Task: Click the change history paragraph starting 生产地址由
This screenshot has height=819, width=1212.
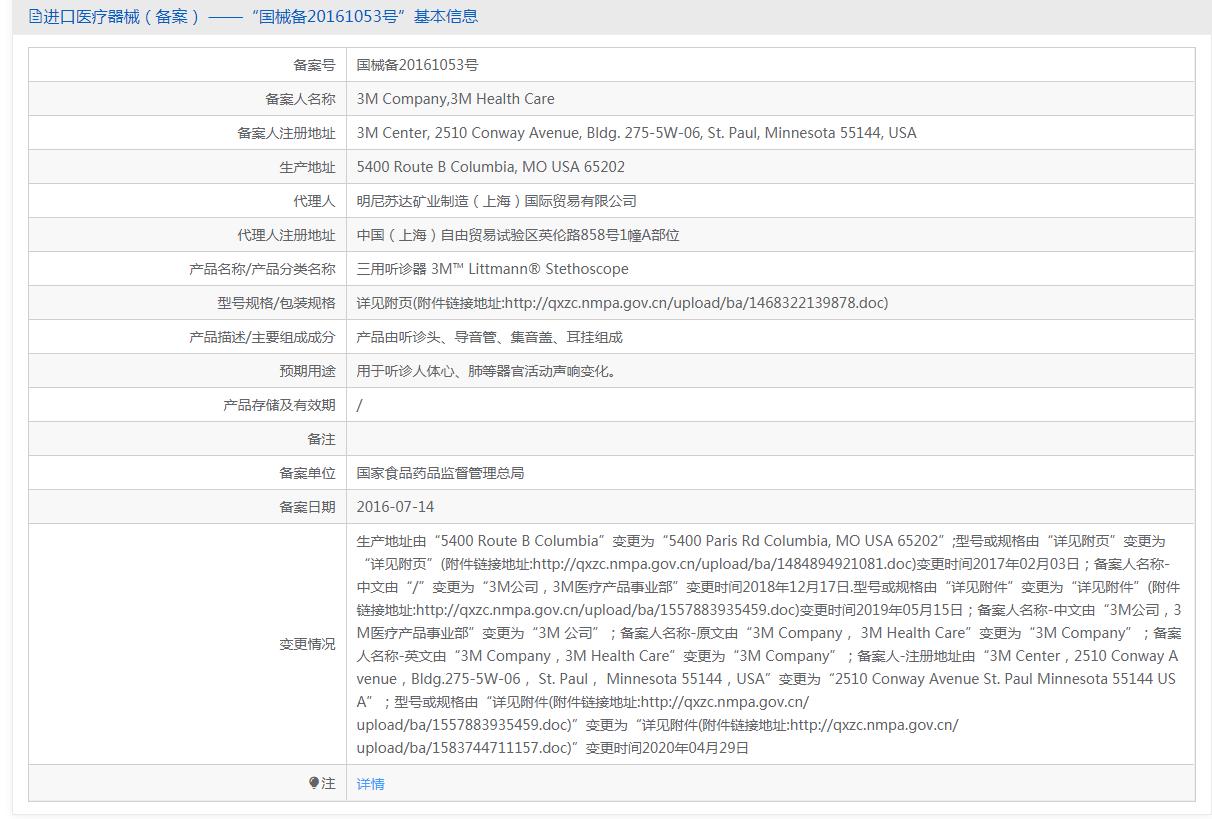Action: 769,644
